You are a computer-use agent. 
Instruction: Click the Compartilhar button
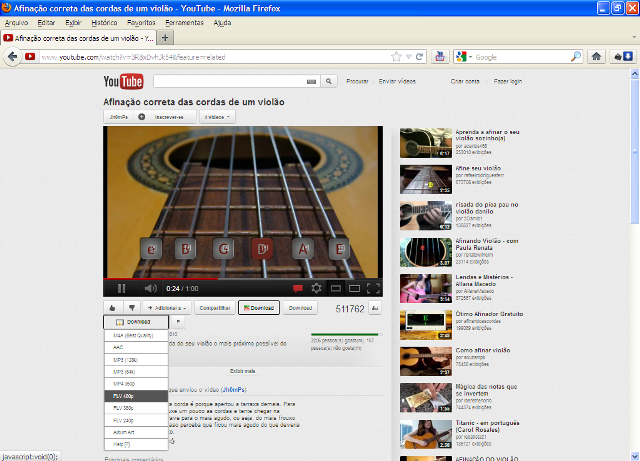(x=215, y=308)
